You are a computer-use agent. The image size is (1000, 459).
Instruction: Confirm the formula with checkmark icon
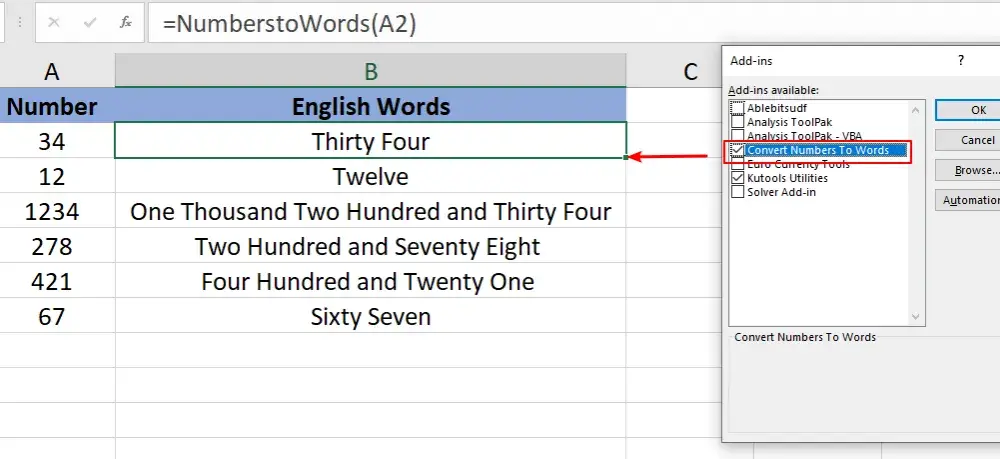(x=90, y=23)
